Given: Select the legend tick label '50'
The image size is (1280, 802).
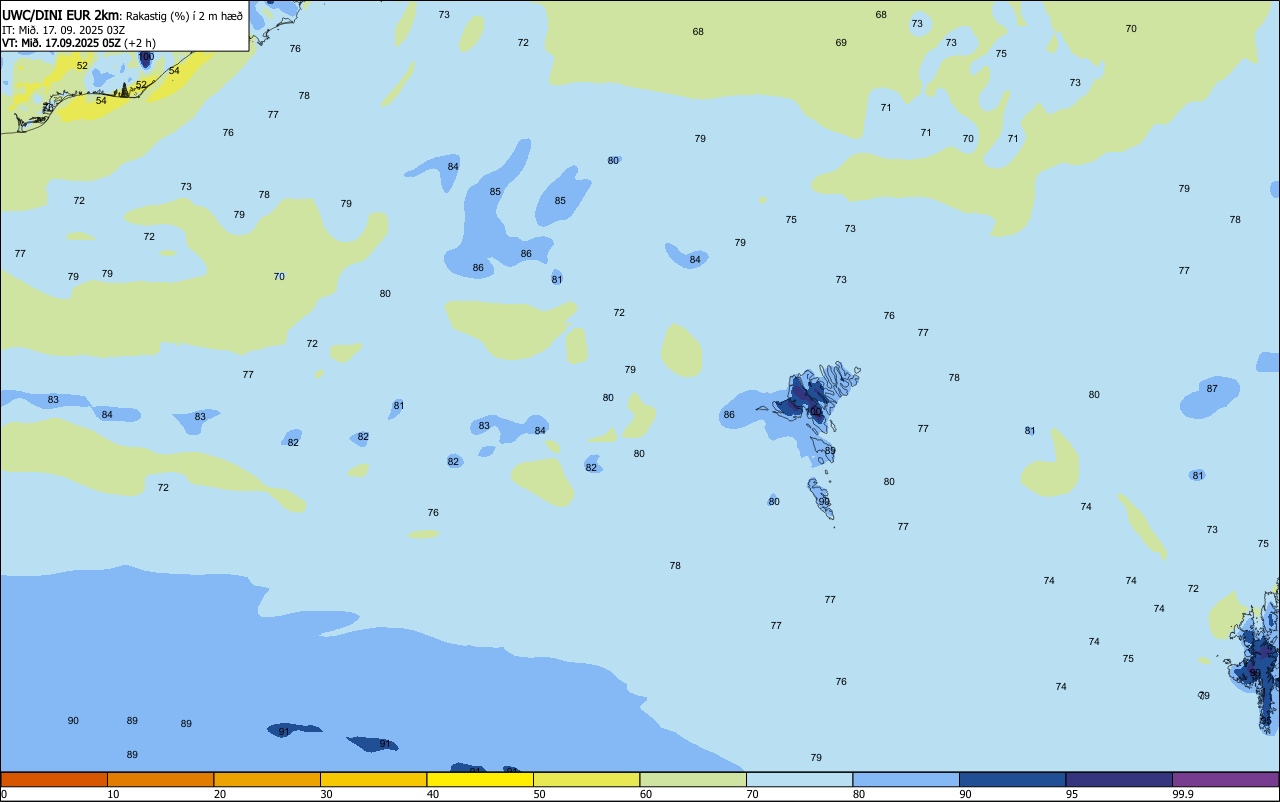Looking at the screenshot, I should coord(539,794).
